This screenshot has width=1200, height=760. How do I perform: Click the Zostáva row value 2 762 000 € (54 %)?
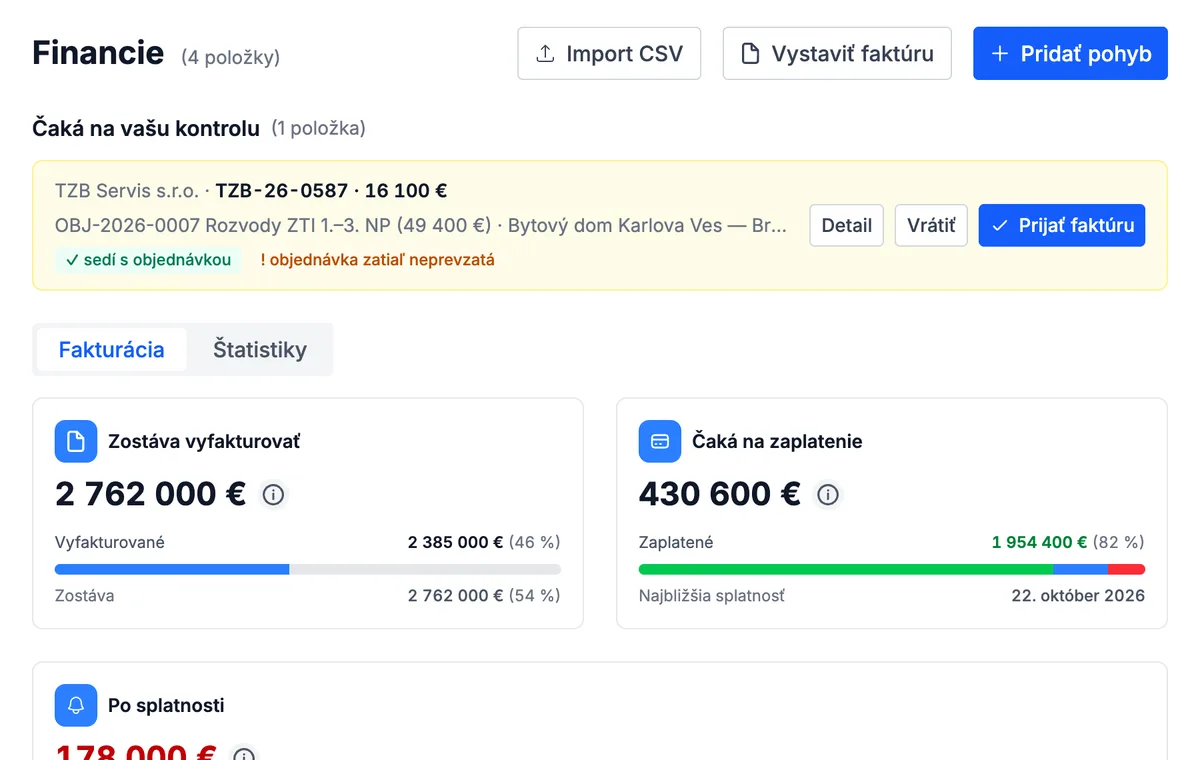(x=484, y=595)
